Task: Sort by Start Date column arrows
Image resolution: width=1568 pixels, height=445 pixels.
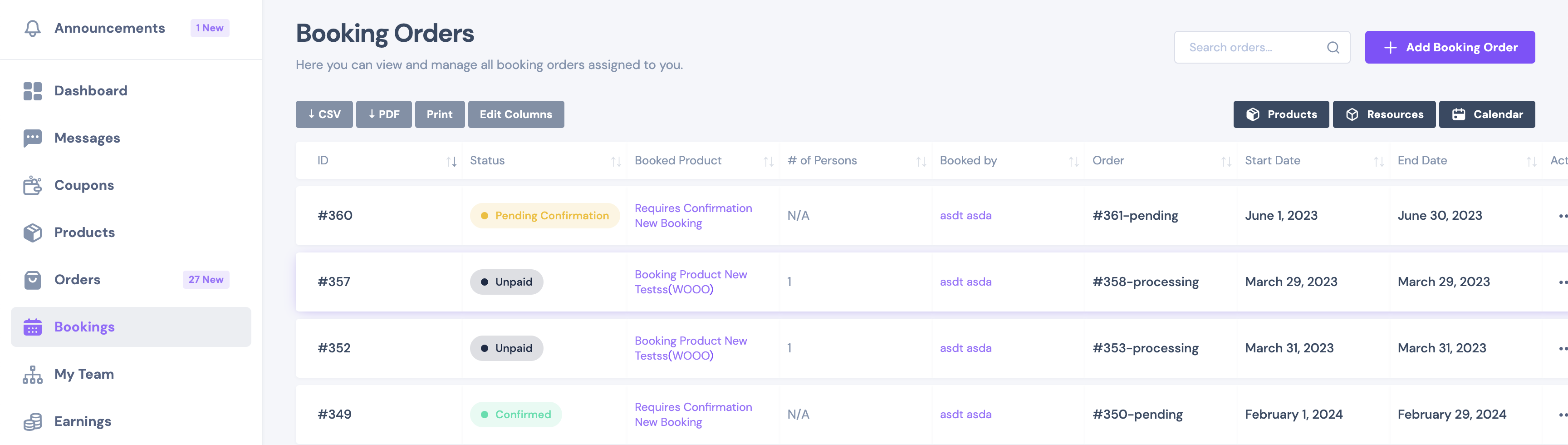Action: 1379,161
